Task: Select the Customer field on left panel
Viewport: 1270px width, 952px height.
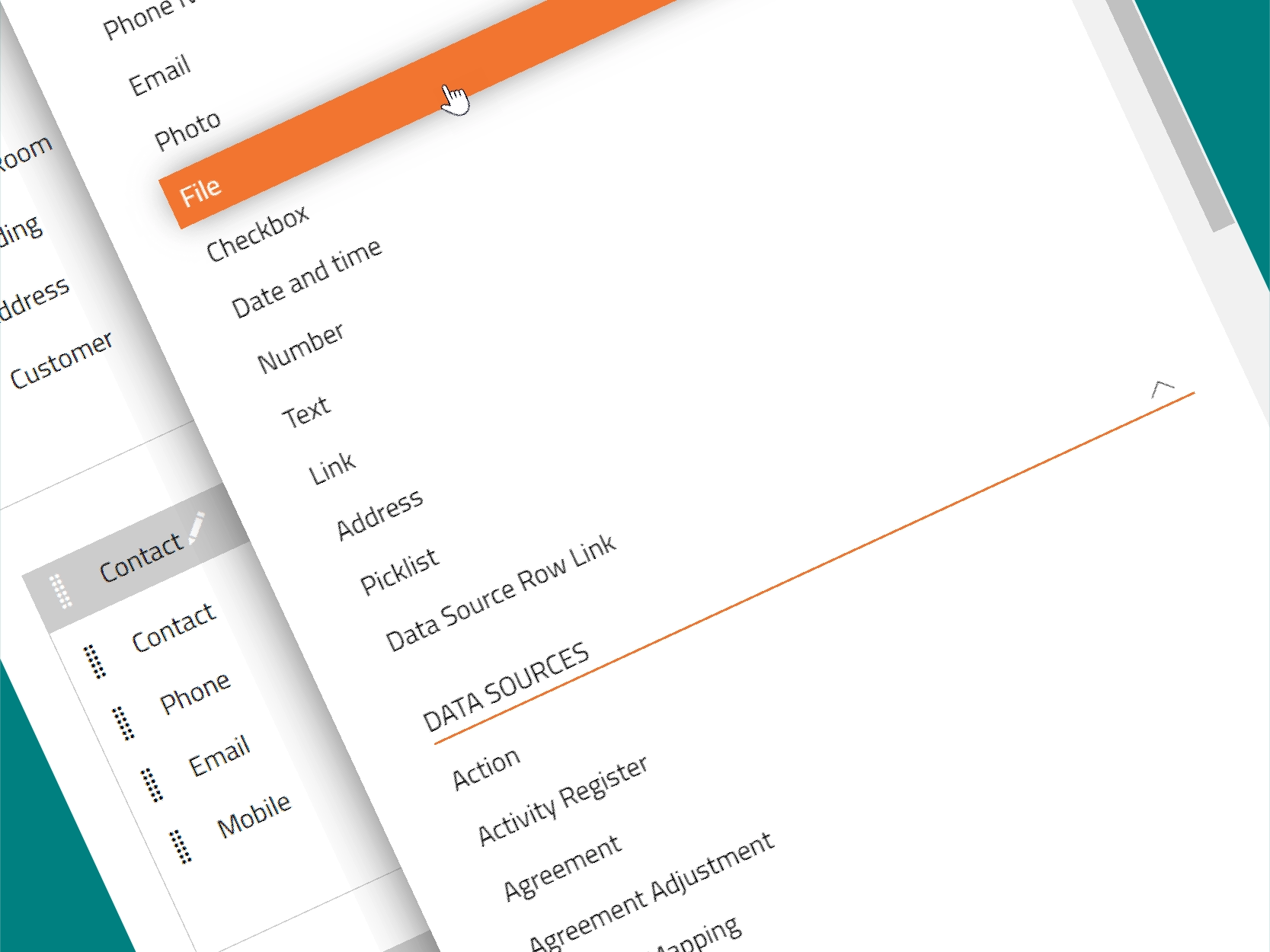Action: click(61, 359)
